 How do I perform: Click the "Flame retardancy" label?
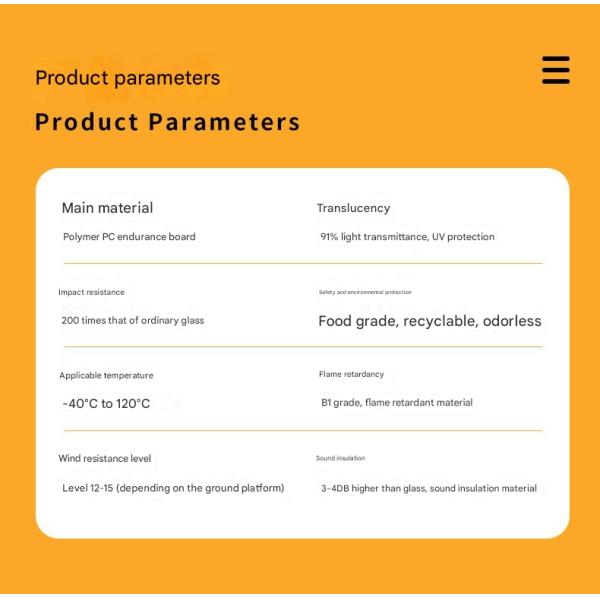pos(351,374)
